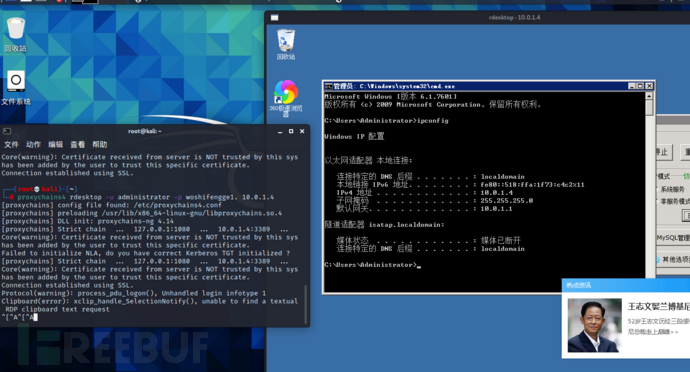Open the 帮助 menu in terminal
Image resolution: width=690 pixels, height=372 pixels.
(x=100, y=144)
